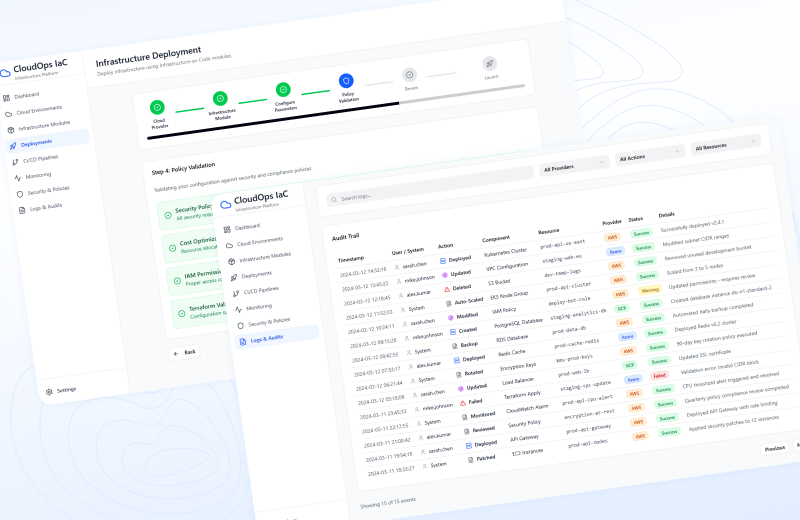Click the Search logs input field
Viewport: 800px width, 520px height.
[450, 198]
